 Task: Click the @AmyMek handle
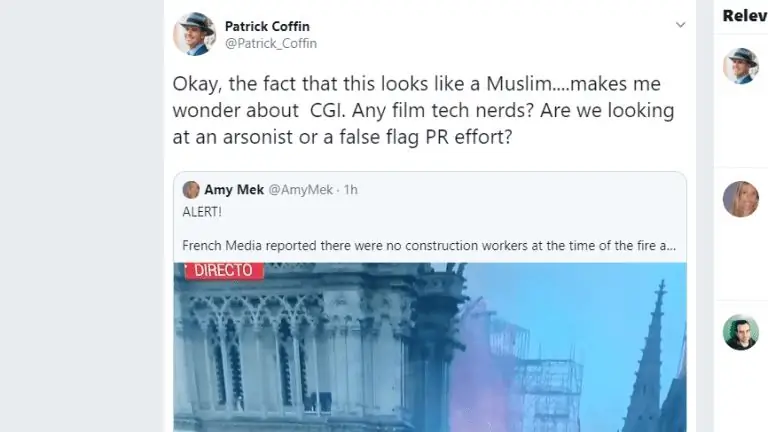coord(300,190)
